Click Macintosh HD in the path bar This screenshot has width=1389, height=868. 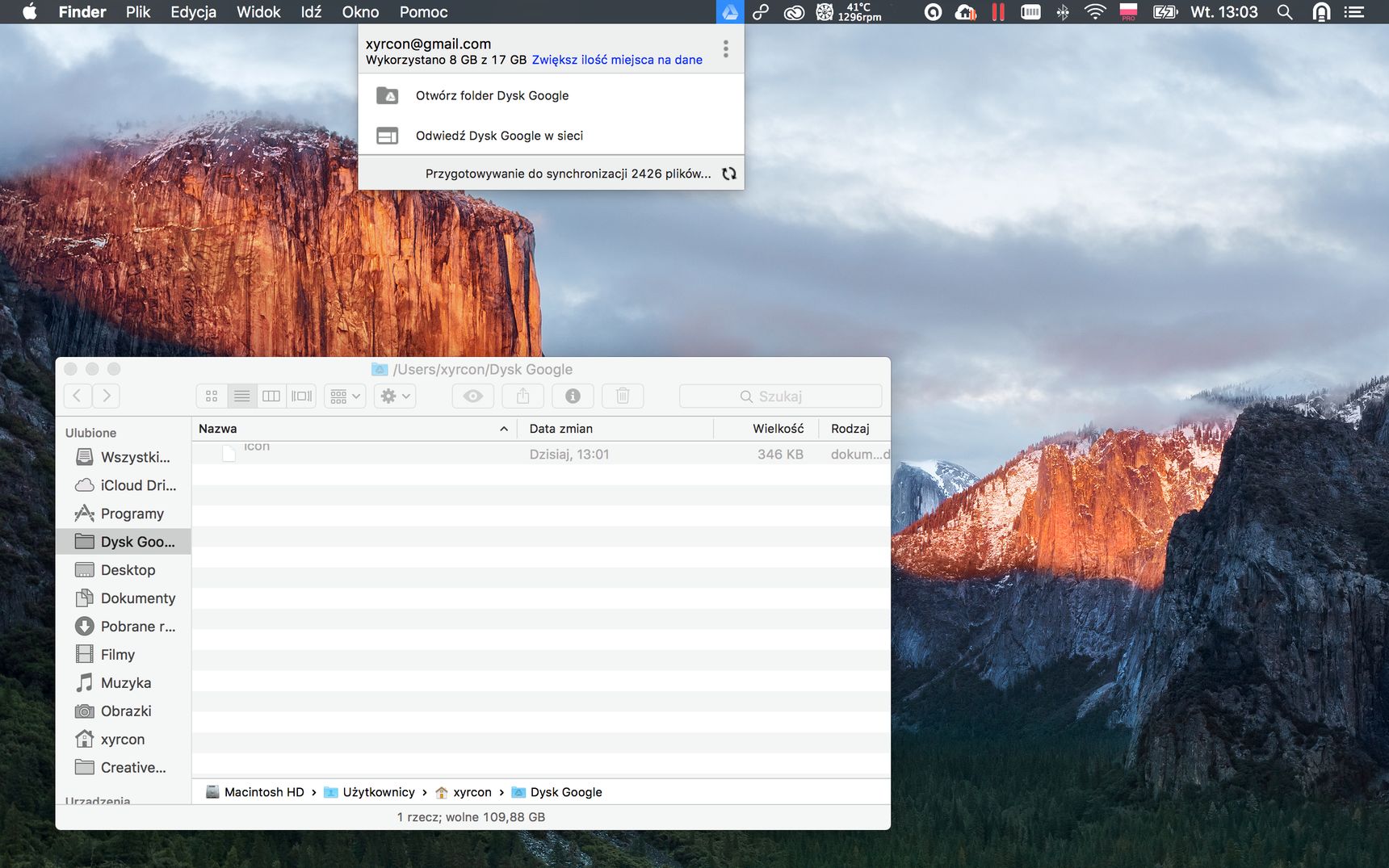pyautogui.click(x=254, y=792)
